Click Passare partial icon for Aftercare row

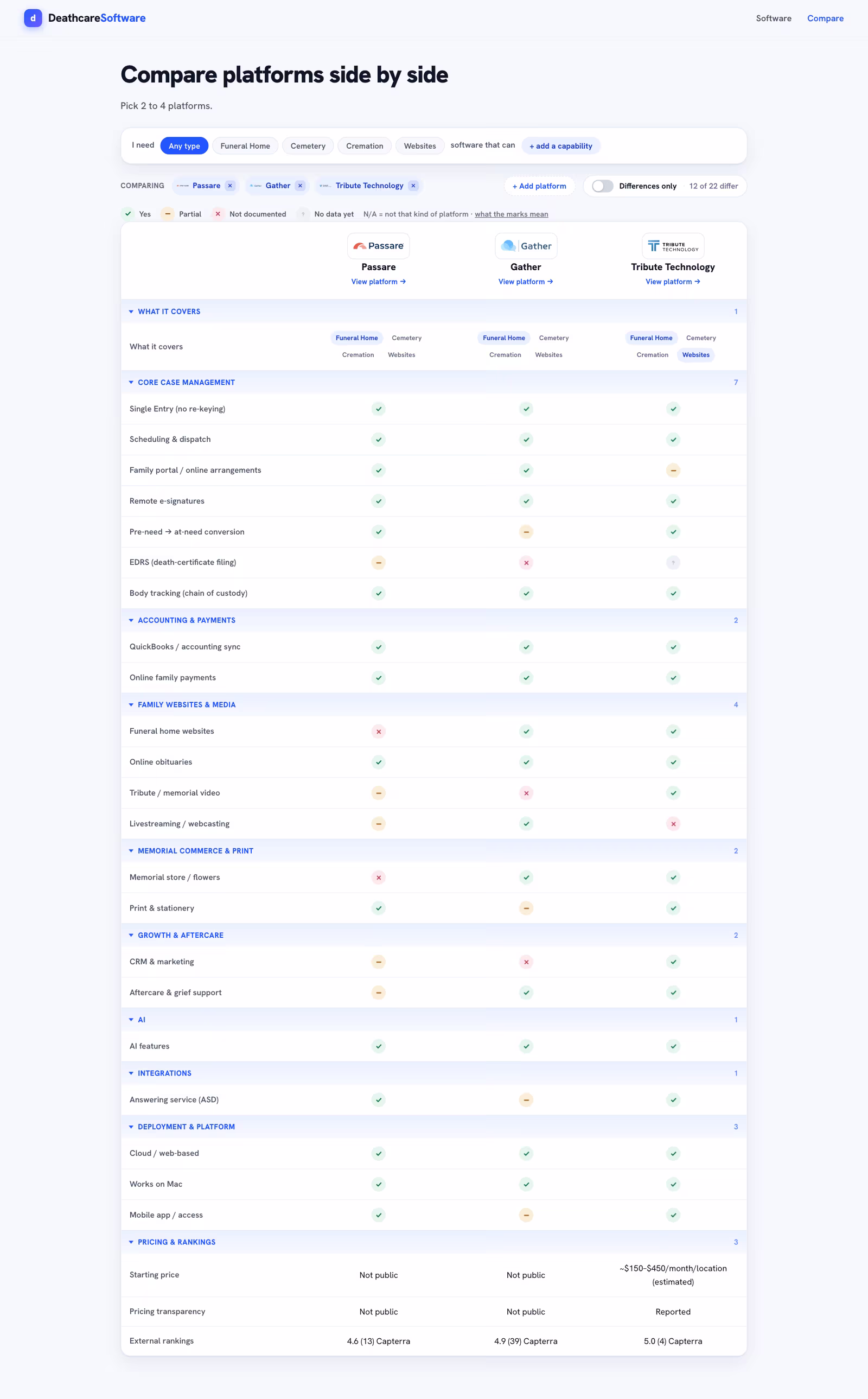[378, 993]
